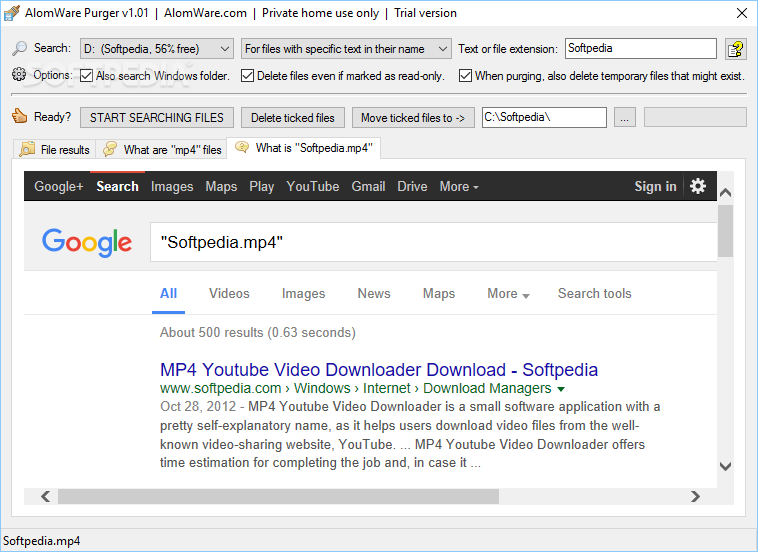758x552 pixels.
Task: Click the Google search query box
Action: (x=434, y=242)
